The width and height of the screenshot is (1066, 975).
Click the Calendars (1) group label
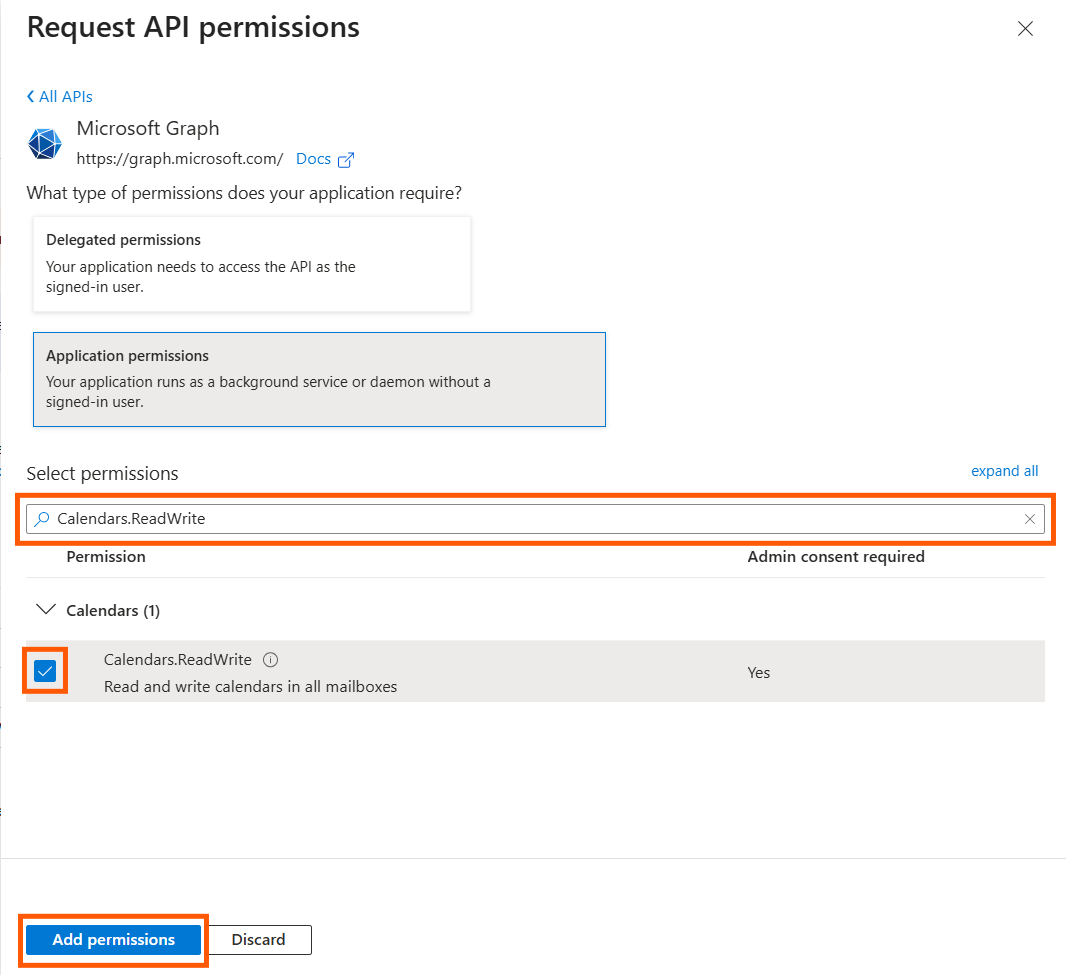[x=113, y=610]
